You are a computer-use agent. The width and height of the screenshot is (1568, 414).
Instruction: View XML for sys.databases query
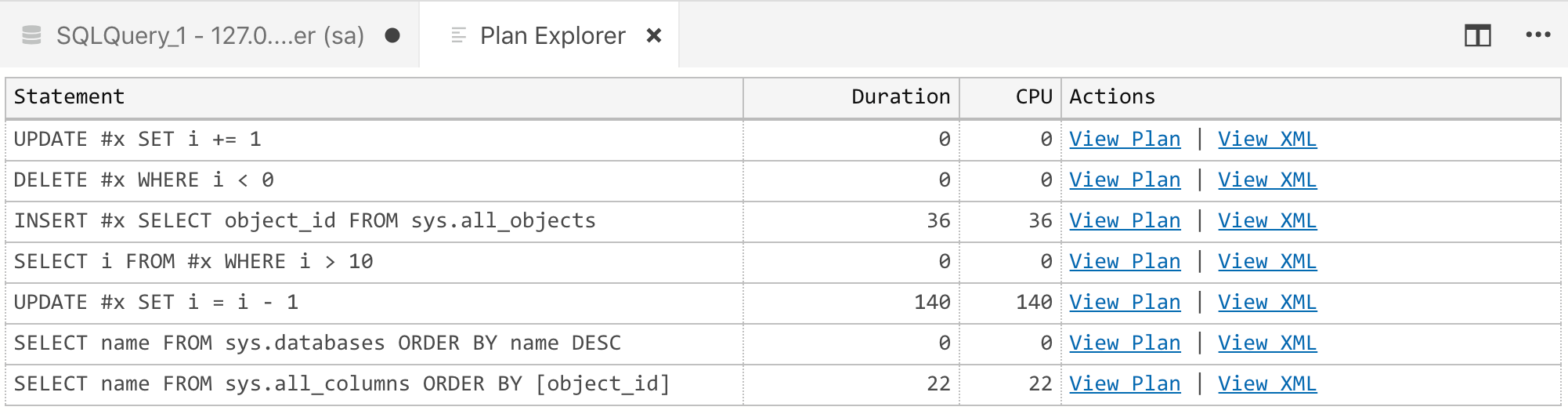(x=1266, y=343)
